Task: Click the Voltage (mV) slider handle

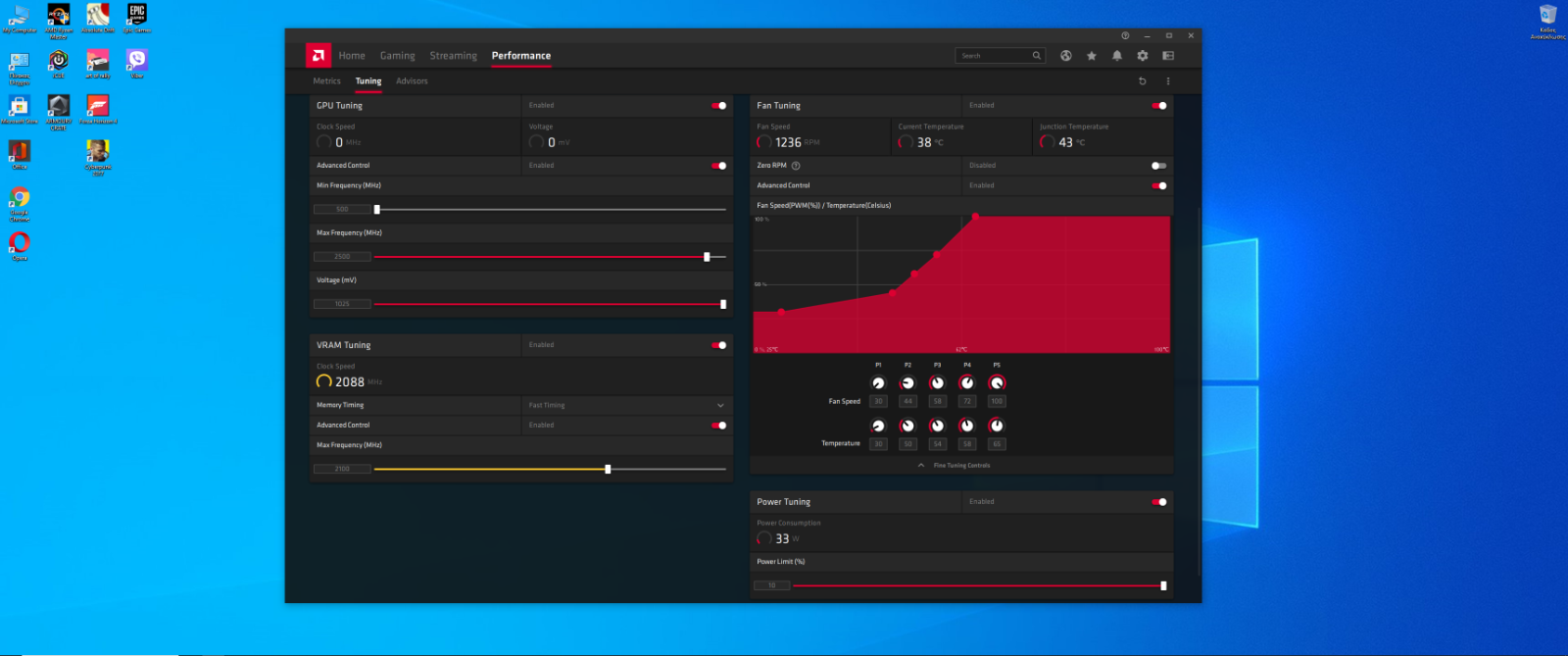Action: coord(723,304)
